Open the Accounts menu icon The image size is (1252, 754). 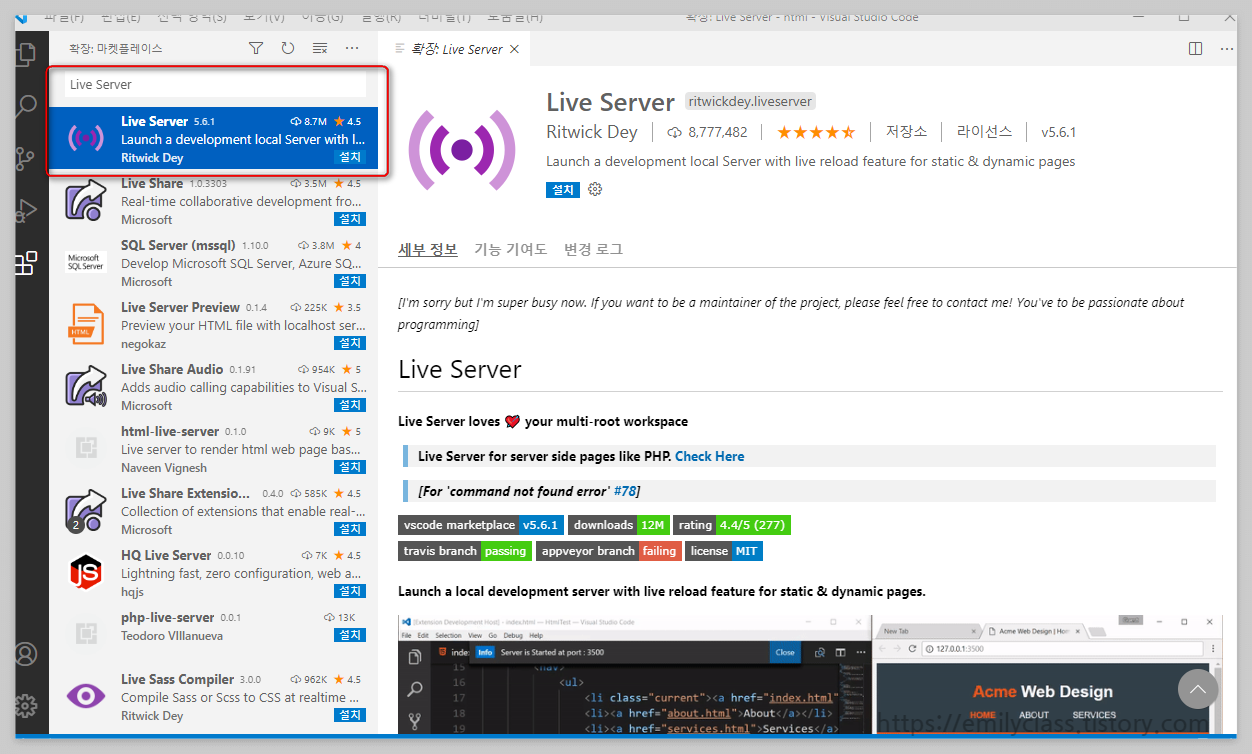click(x=27, y=654)
